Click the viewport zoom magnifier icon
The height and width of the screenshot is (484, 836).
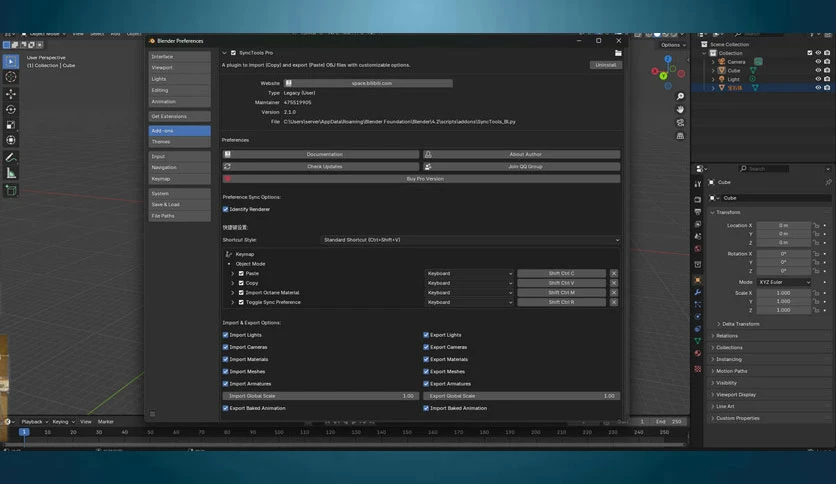pos(680,96)
